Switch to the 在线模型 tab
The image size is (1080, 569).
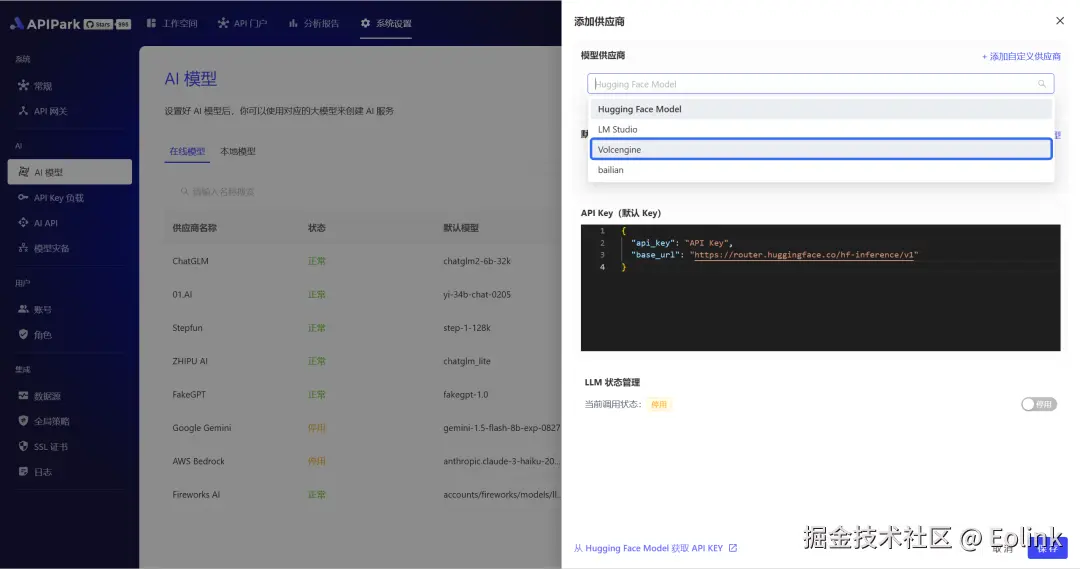point(187,152)
